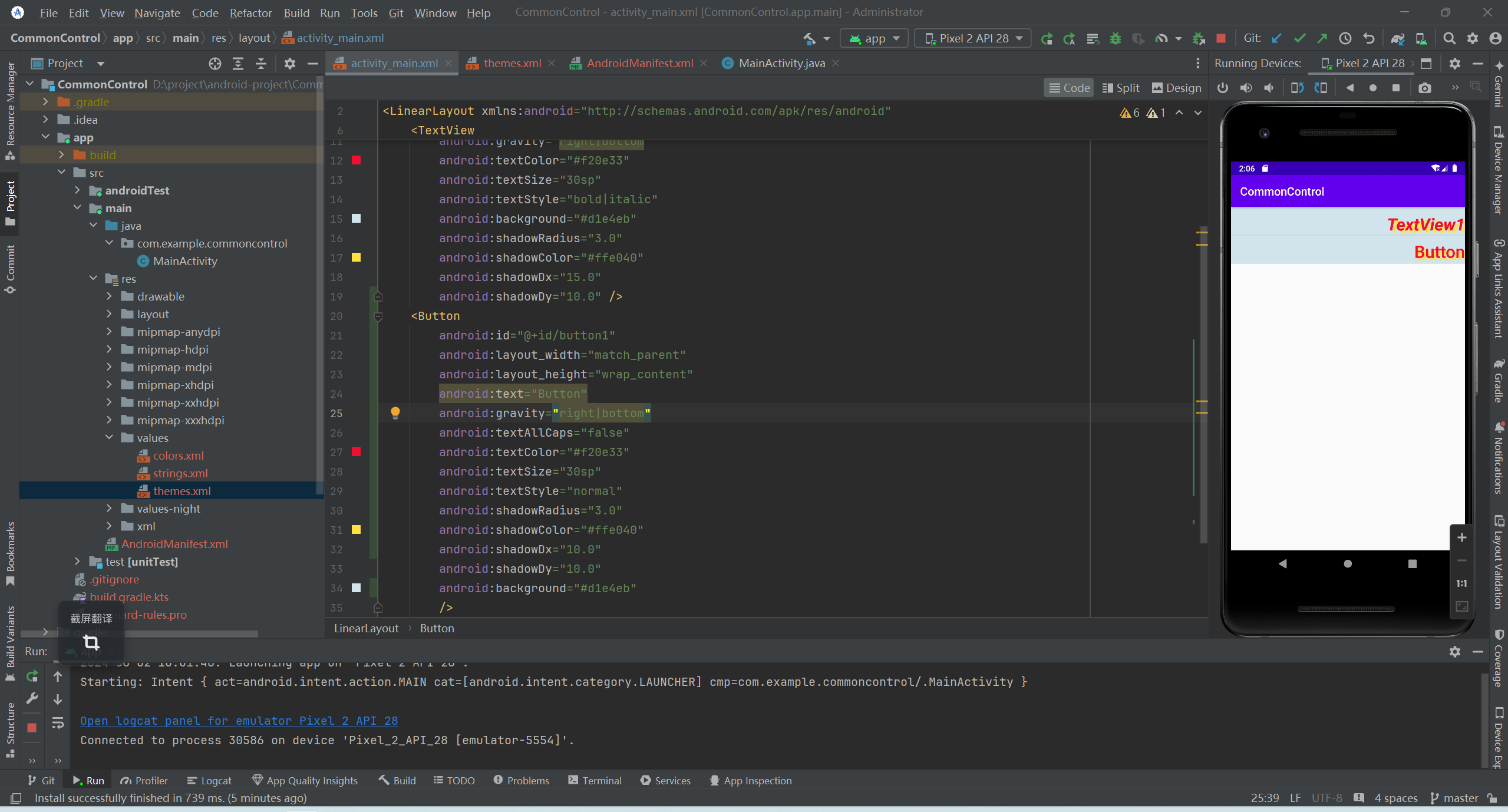Viewport: 1508px width, 812px height.
Task: Click the Sync Project with Gradle icon
Action: (x=1398, y=39)
